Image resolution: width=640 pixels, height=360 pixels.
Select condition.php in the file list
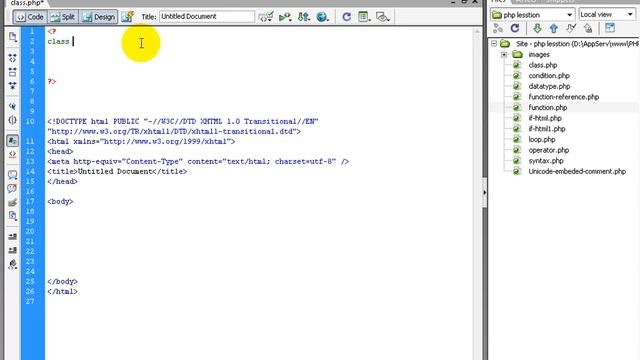click(549, 76)
